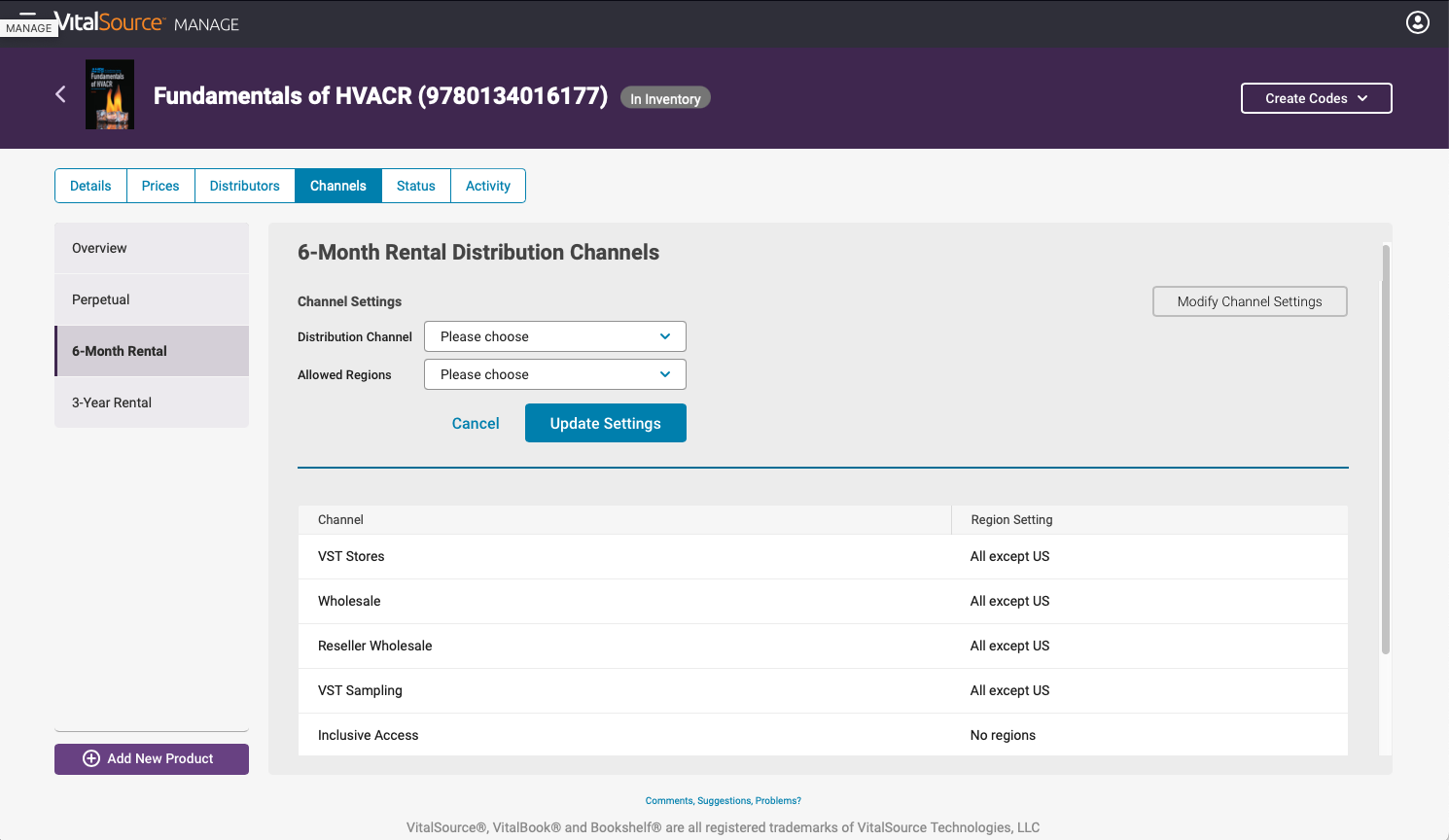Click the channels panel vertical scrollbar

[1386, 449]
